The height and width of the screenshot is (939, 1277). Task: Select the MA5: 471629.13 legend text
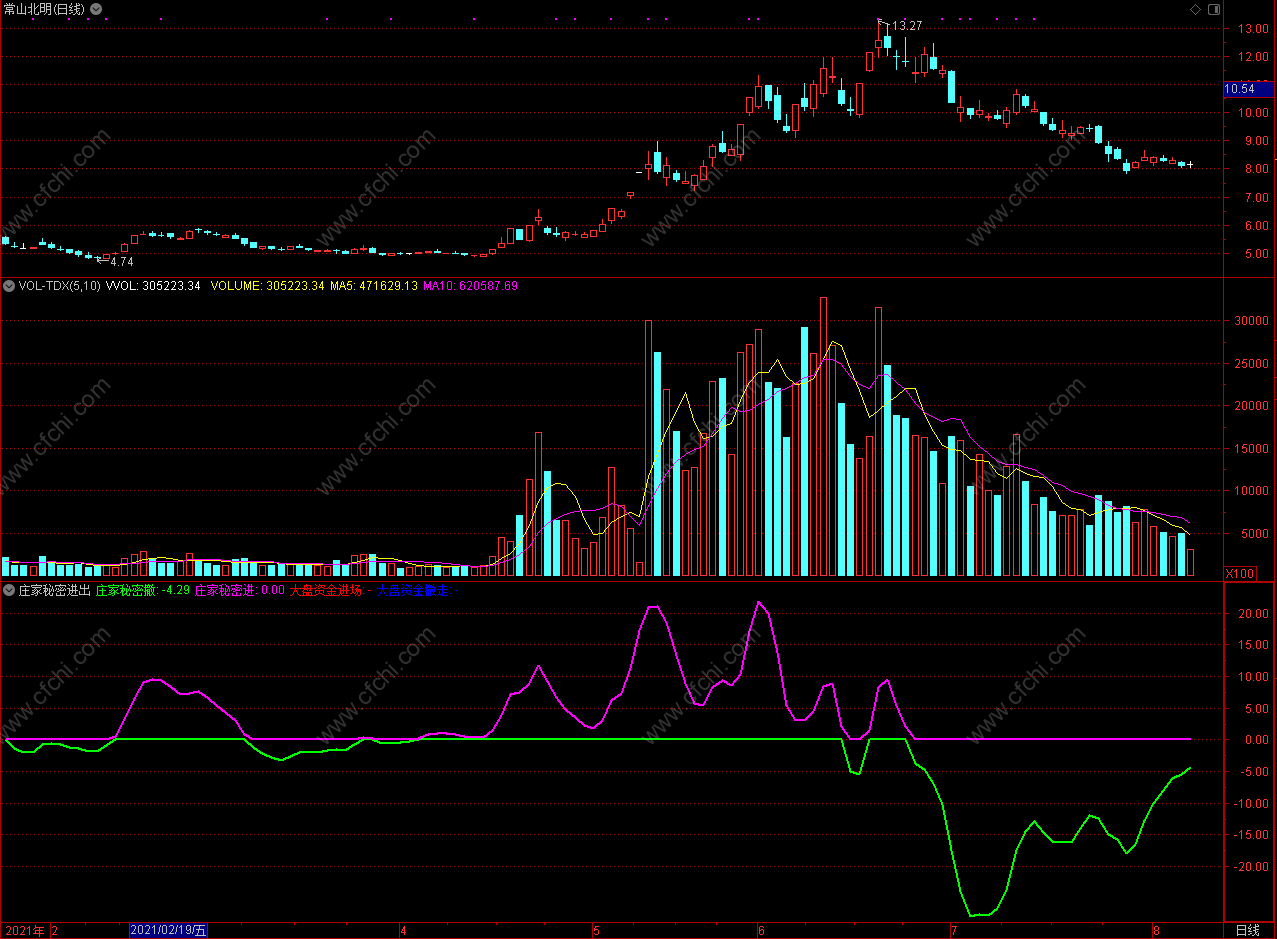[374, 286]
